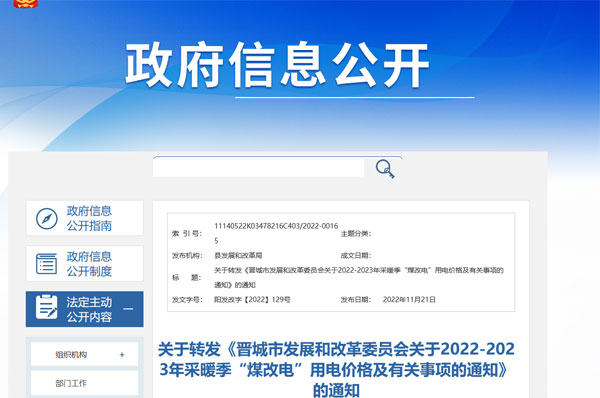Select the publisher text 县发展和改革局

(x=238, y=255)
